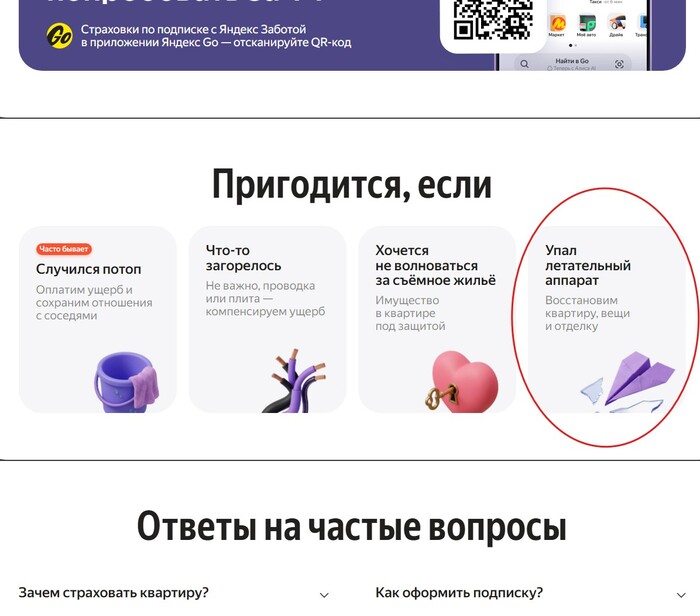Image resolution: width=700 pixels, height=616 pixels.
Task: Click text Не важно, проводка или плита
Action: click(260, 292)
